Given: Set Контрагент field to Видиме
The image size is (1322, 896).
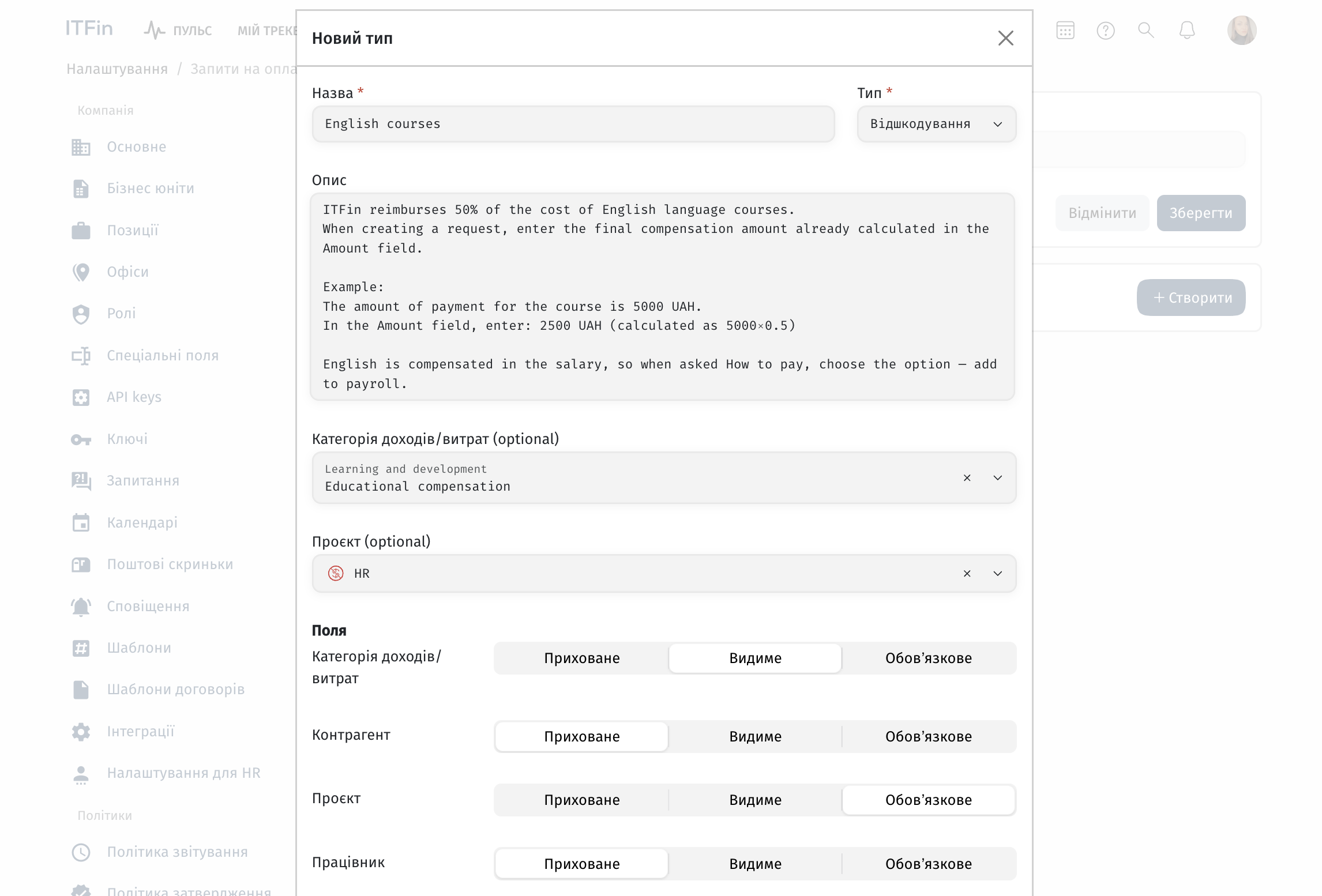Looking at the screenshot, I should point(755,737).
